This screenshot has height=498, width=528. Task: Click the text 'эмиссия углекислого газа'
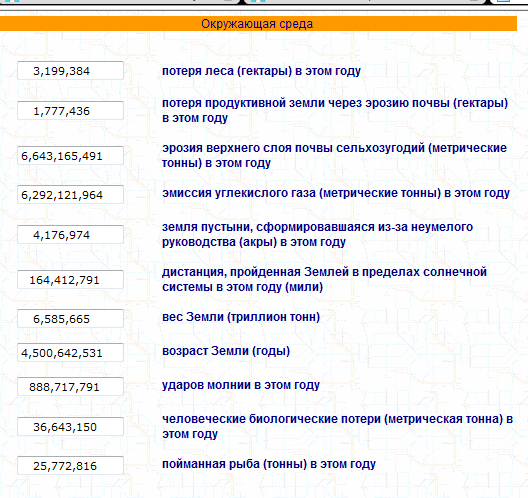click(239, 193)
